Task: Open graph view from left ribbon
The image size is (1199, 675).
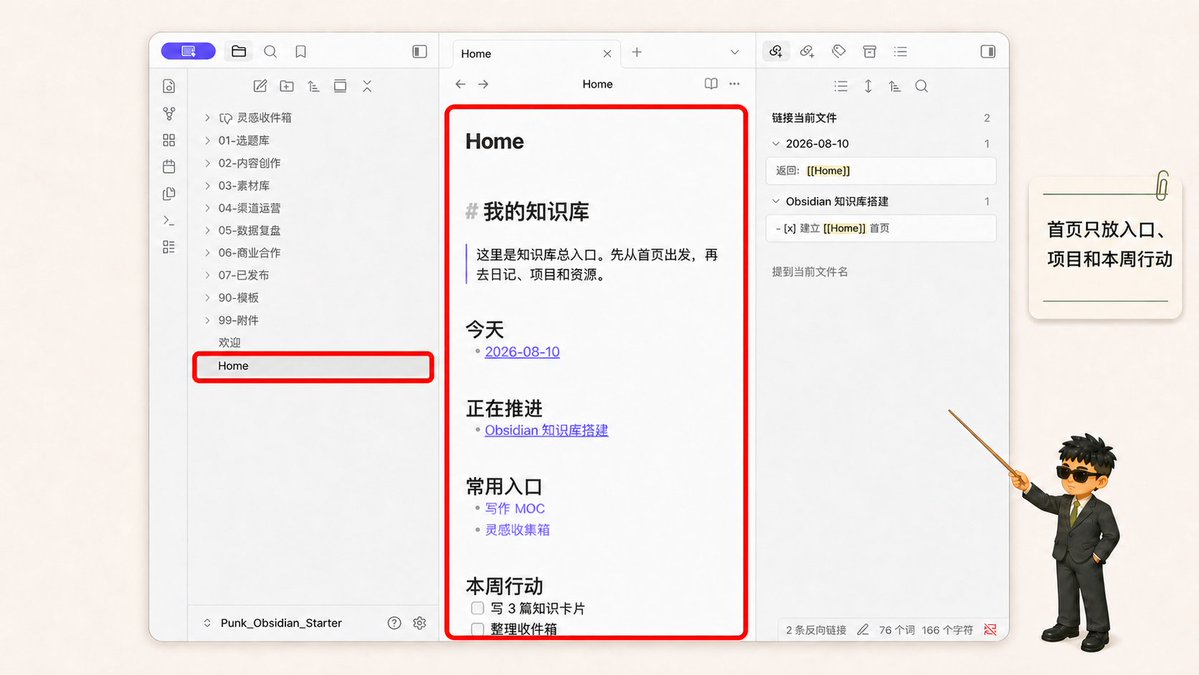Action: [169, 114]
